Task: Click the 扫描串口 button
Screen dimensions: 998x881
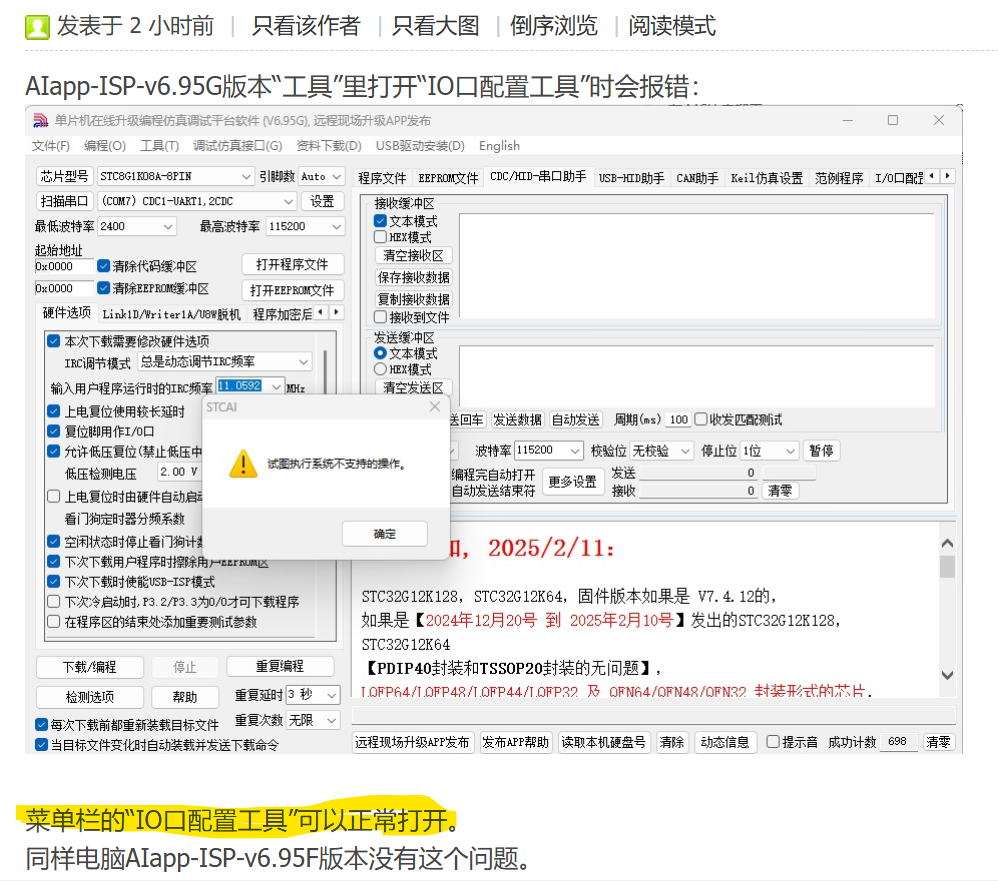Action: [64, 201]
